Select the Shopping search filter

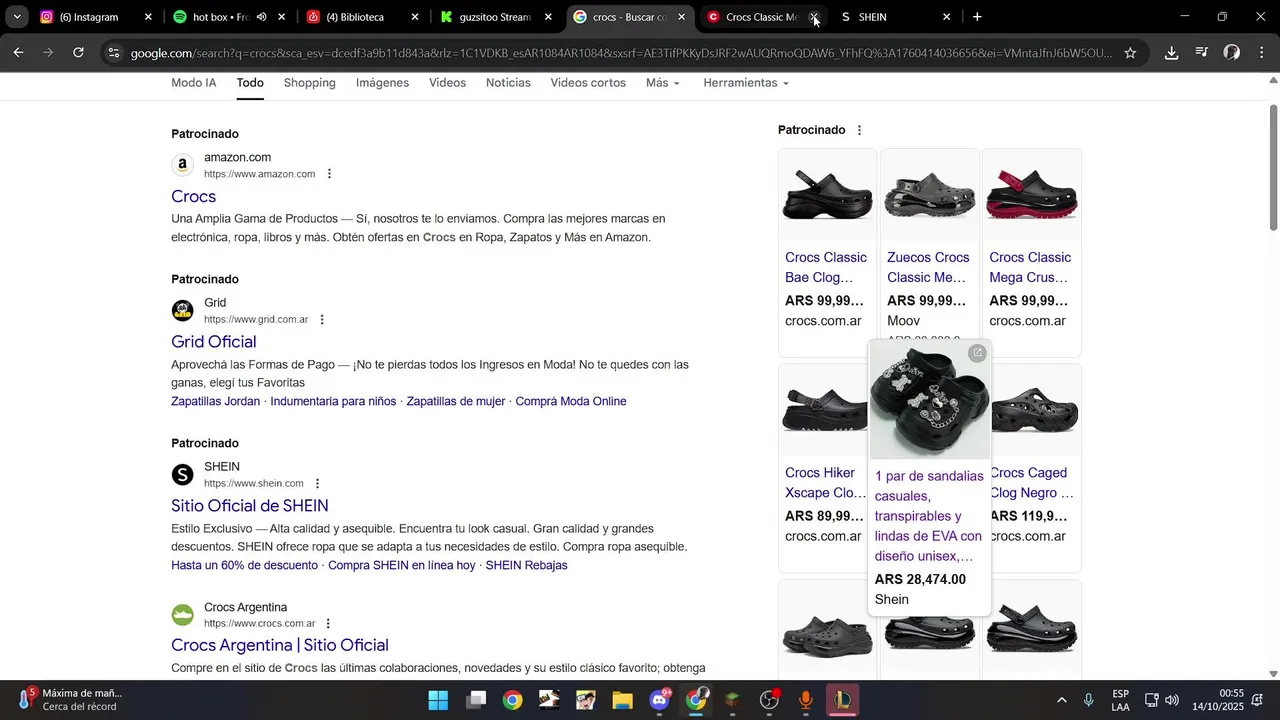[x=310, y=83]
